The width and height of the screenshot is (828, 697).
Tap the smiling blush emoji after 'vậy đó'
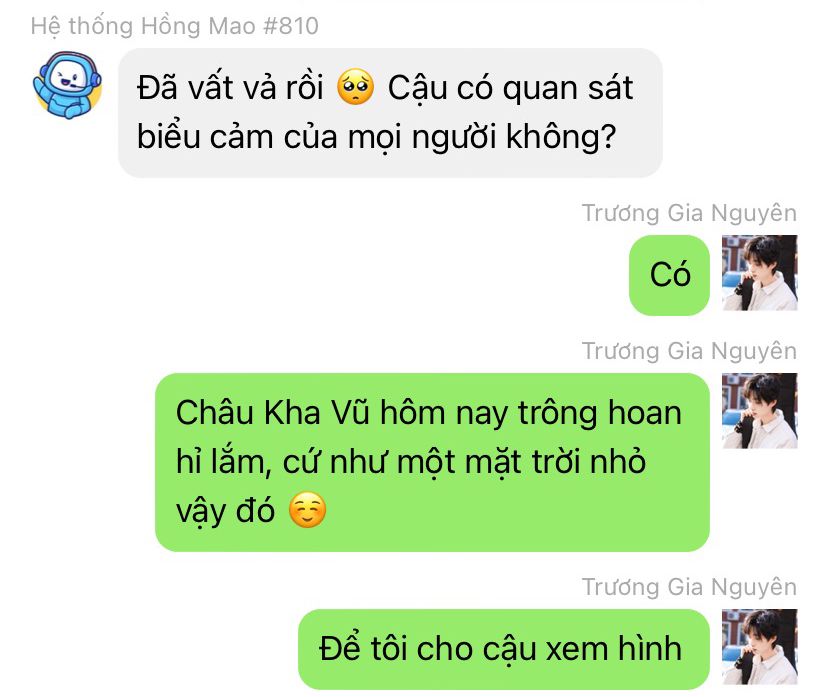(x=307, y=510)
